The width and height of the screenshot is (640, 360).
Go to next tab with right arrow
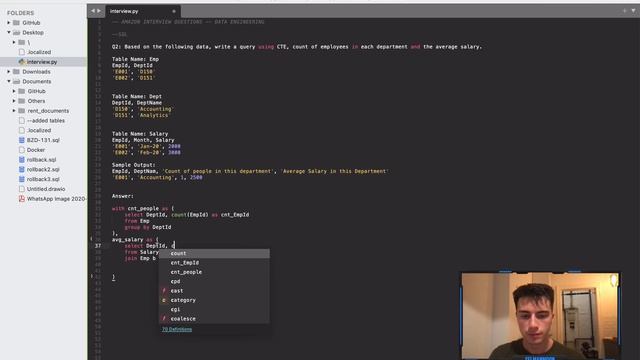tap(99, 11)
